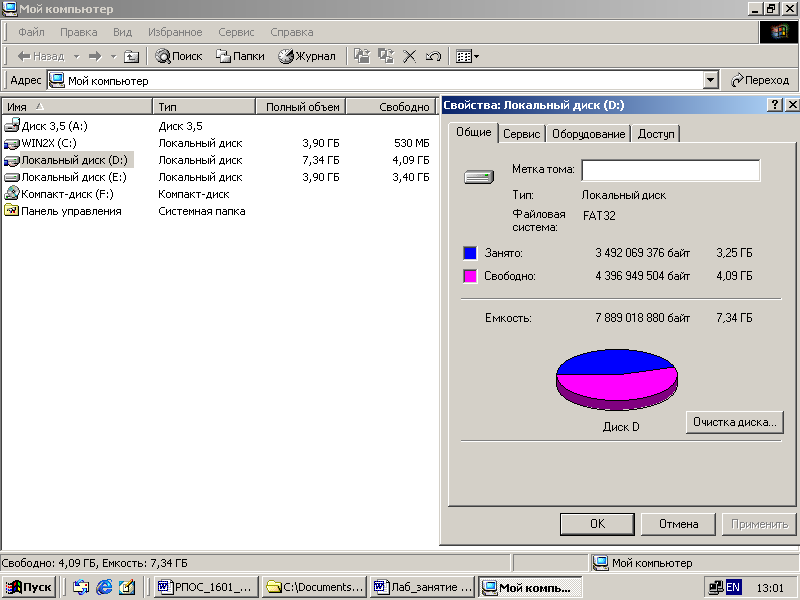
Task: Select the WIN2X (C:) drive icon
Action: click(12, 143)
